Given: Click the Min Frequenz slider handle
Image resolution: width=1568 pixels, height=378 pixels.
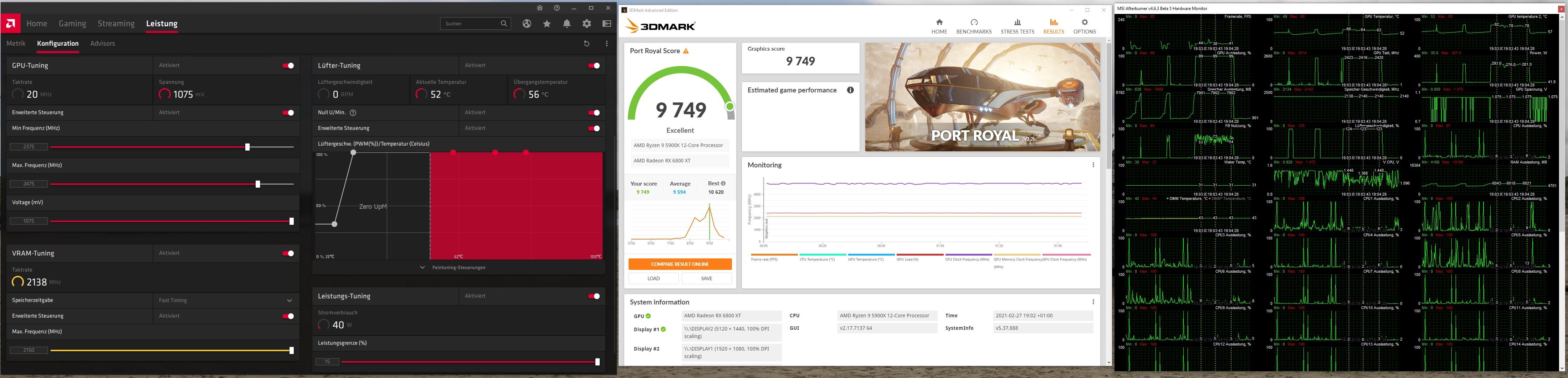Looking at the screenshot, I should pos(247,147).
